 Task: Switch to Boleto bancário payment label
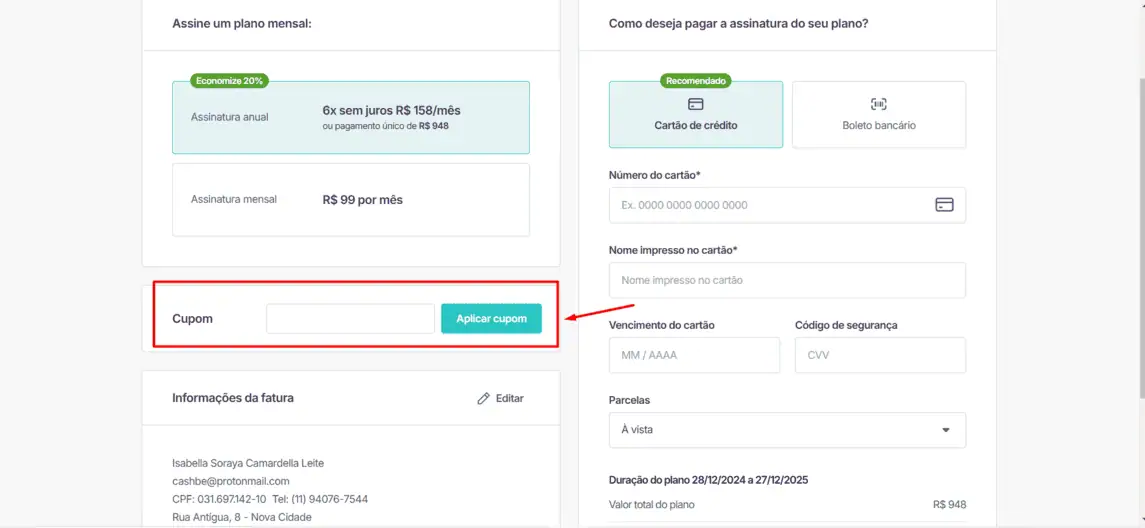[x=879, y=126]
